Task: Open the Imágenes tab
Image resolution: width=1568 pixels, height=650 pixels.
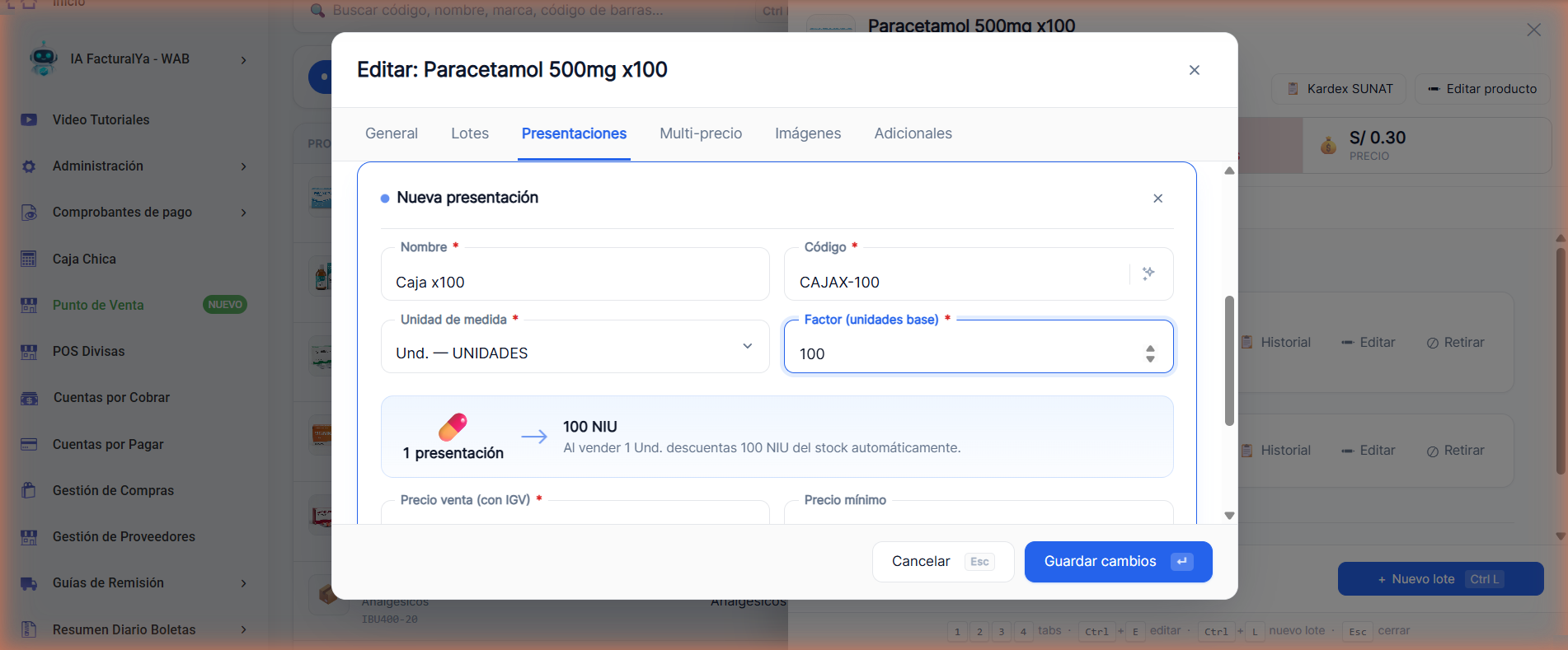Action: coord(808,133)
